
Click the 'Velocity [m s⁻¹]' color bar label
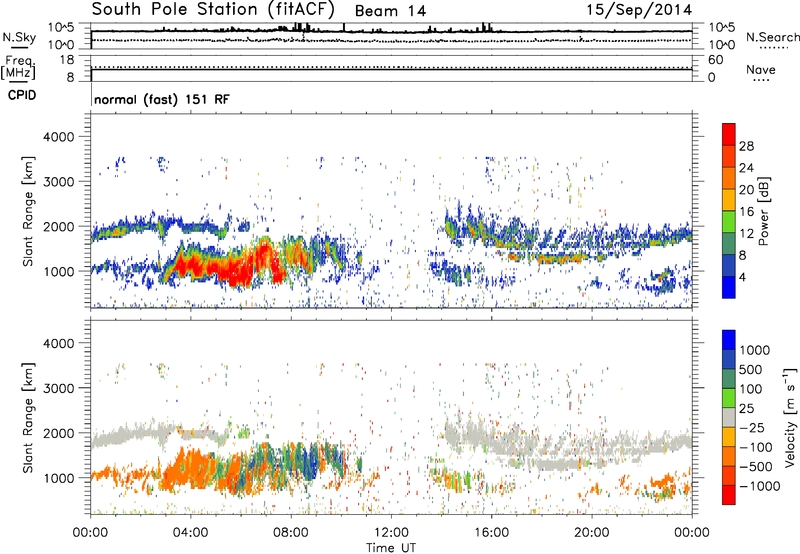(790, 417)
